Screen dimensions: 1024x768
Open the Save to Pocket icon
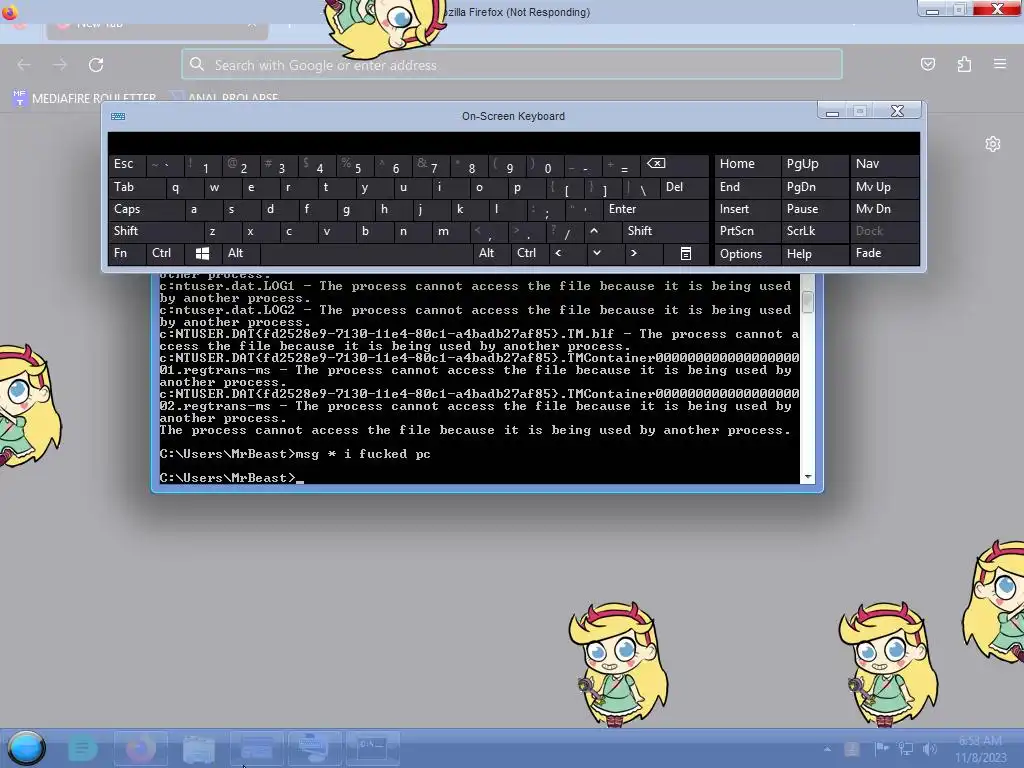click(x=928, y=64)
